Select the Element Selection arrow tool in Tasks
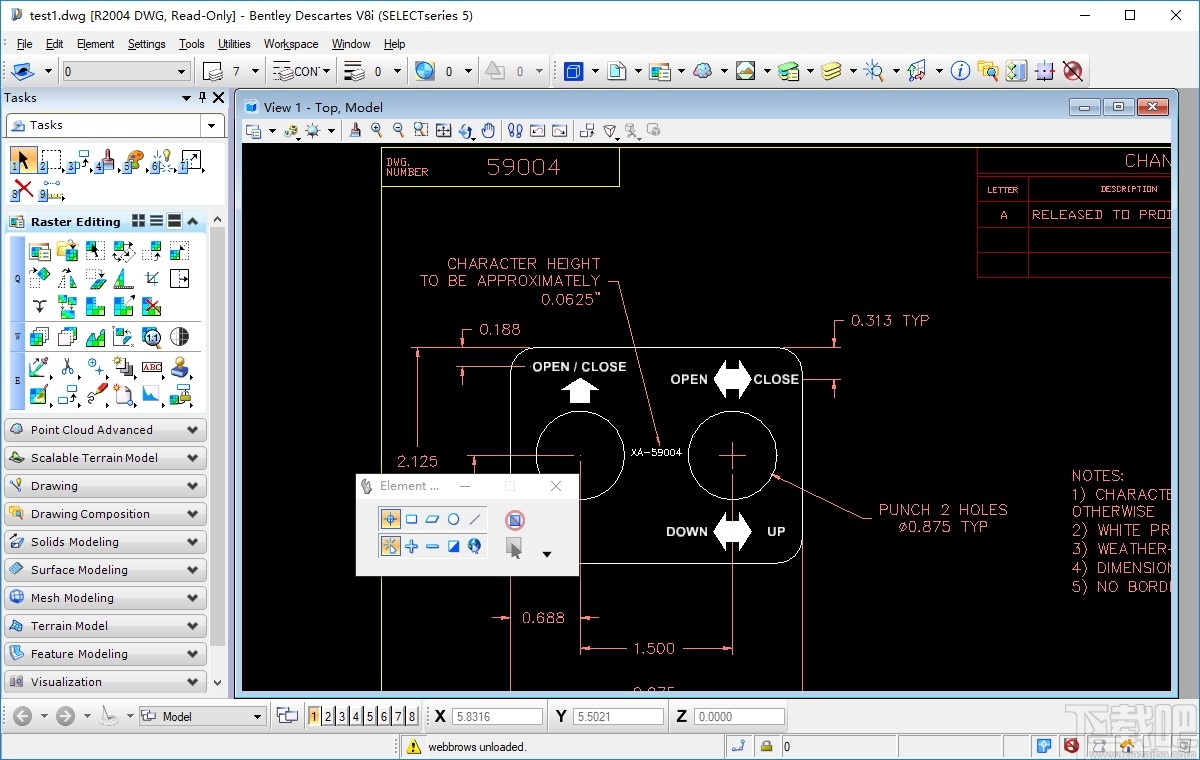 (x=24, y=160)
